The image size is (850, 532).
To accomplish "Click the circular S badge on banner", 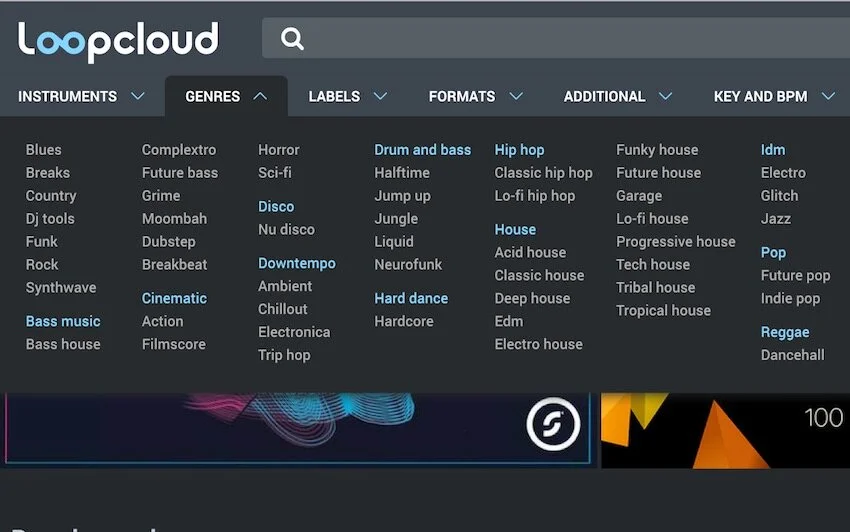I will tap(553, 424).
